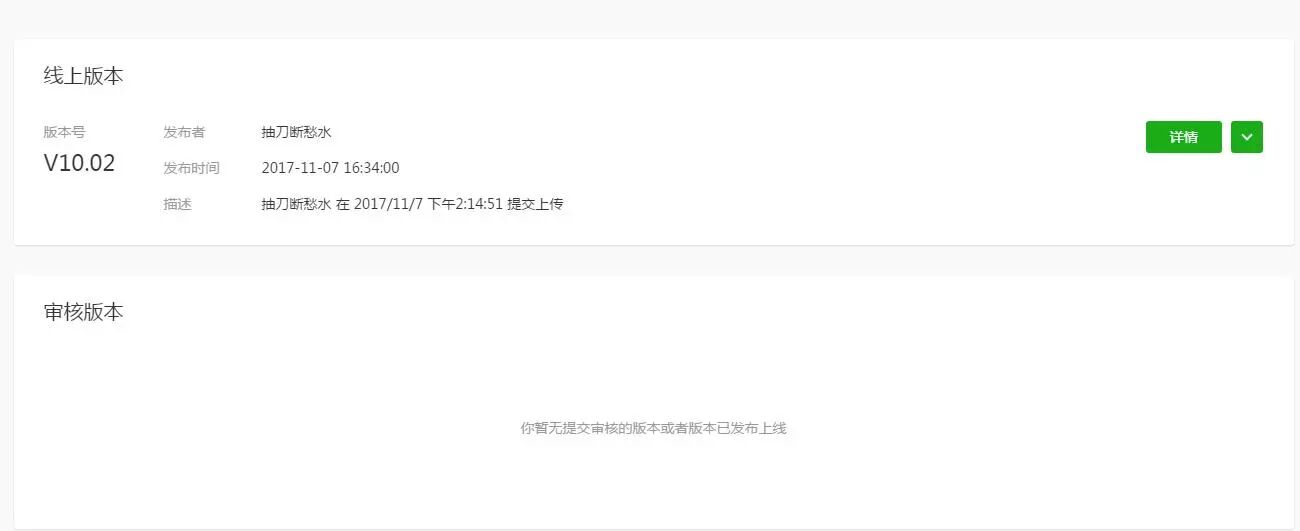Expand the green chevron dropdown next to 详情

1246,137
